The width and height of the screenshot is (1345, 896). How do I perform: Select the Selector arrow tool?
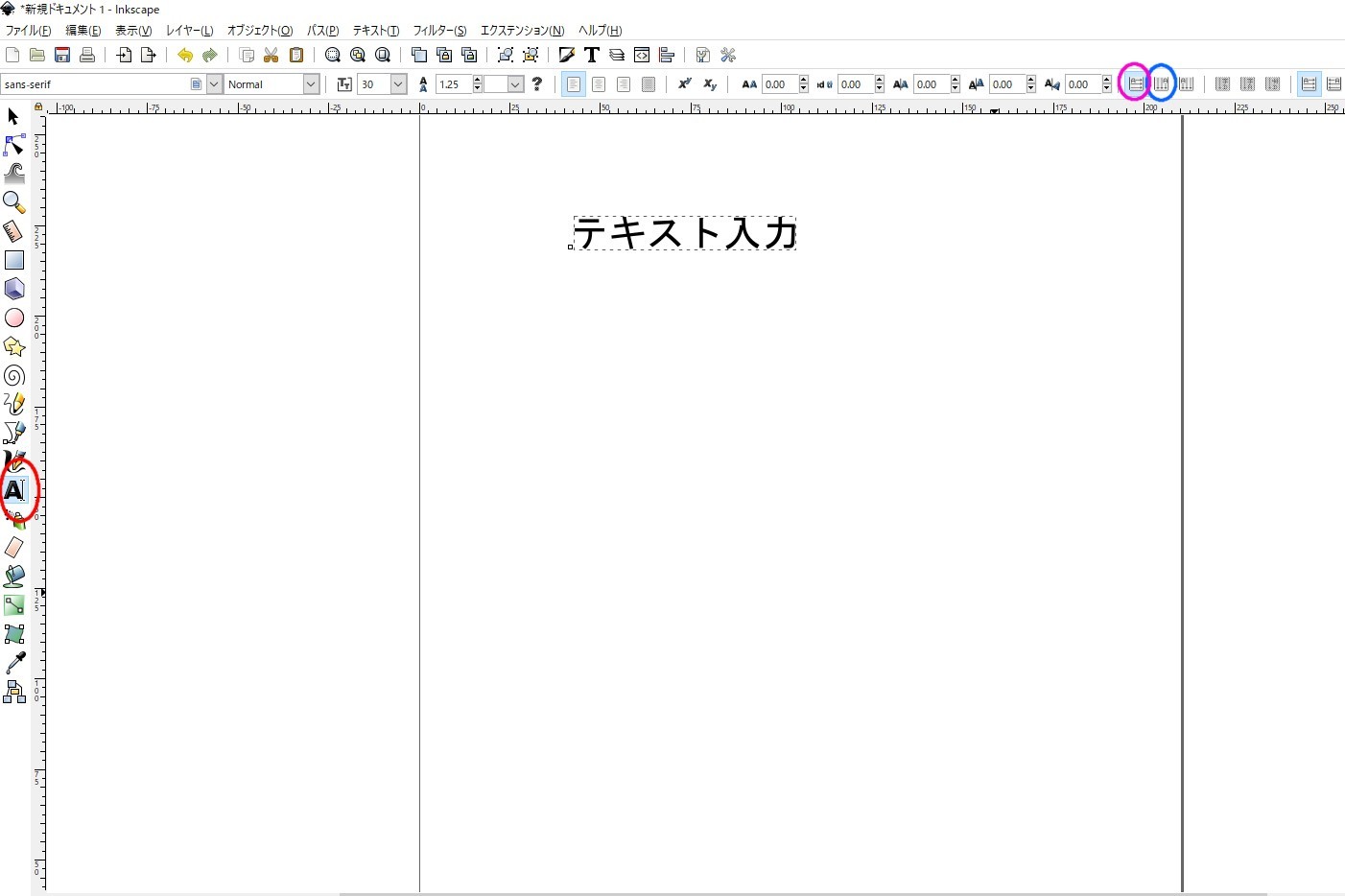click(x=13, y=117)
